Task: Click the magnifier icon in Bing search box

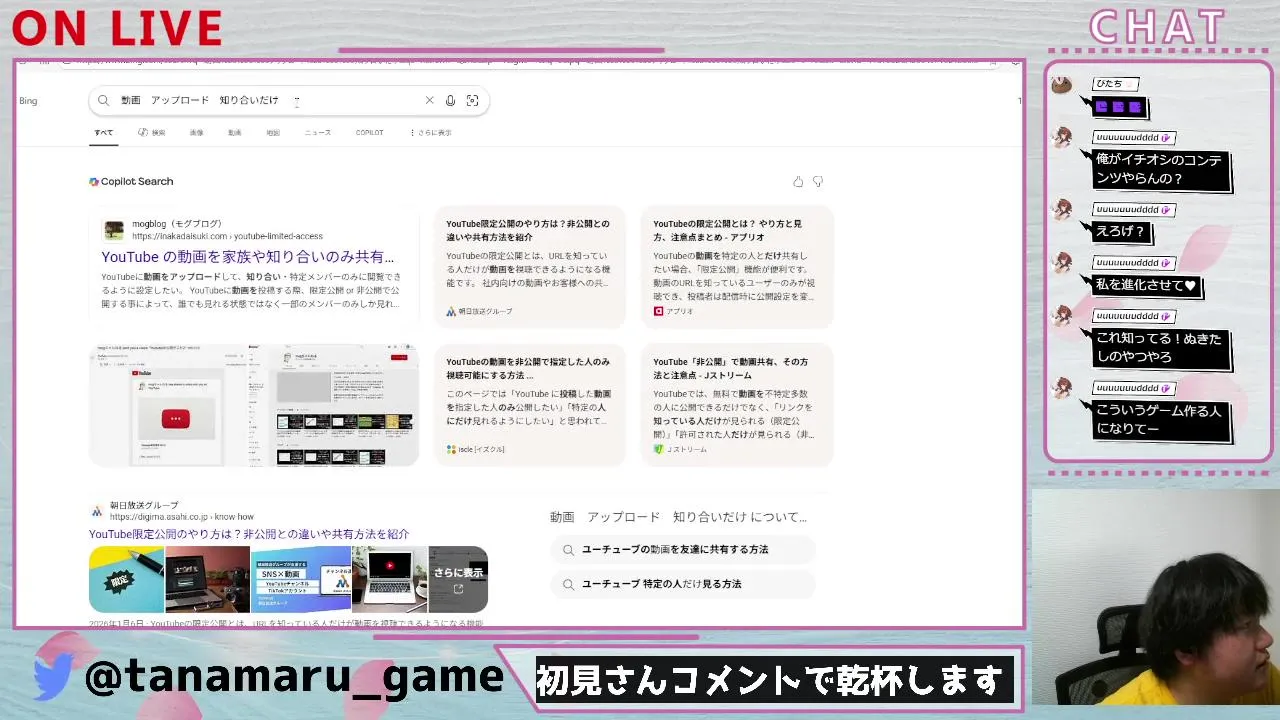Action: [103, 101]
